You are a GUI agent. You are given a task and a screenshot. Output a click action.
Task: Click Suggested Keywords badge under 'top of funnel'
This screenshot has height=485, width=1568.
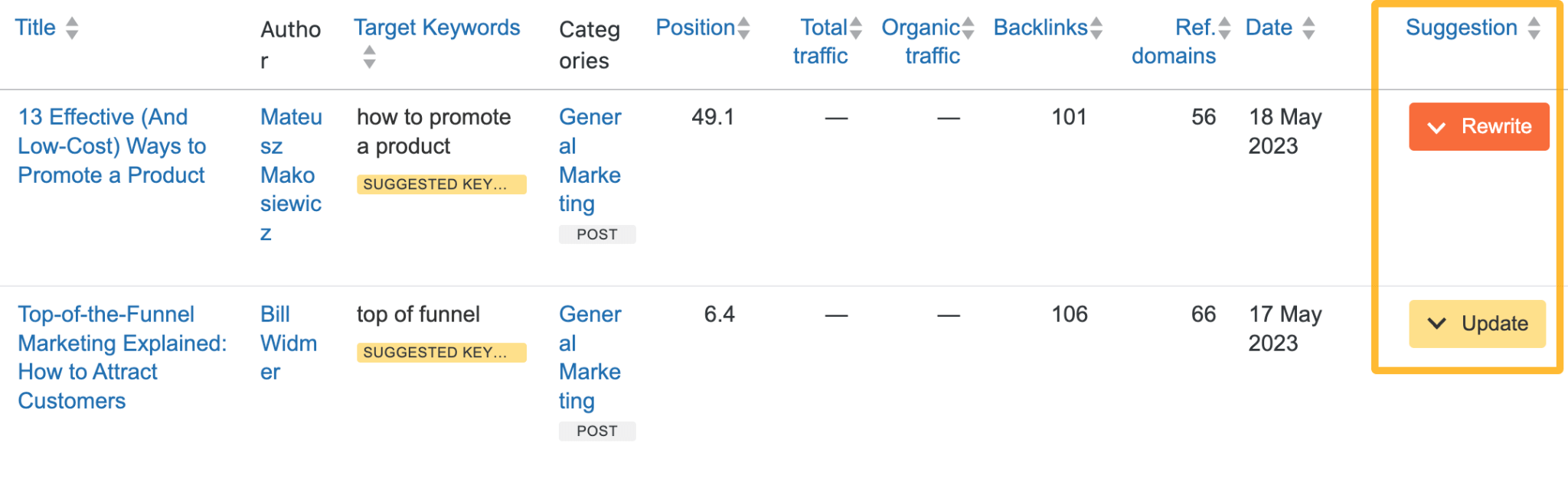click(x=441, y=353)
